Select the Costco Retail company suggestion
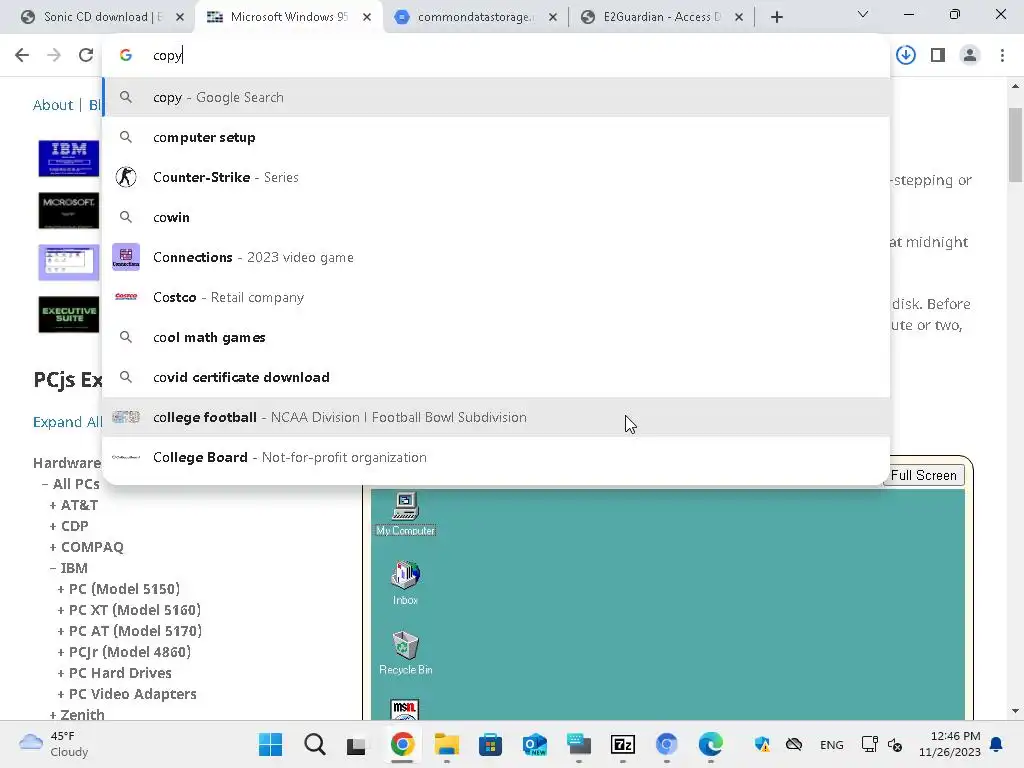The image size is (1024, 768). [x=496, y=297]
